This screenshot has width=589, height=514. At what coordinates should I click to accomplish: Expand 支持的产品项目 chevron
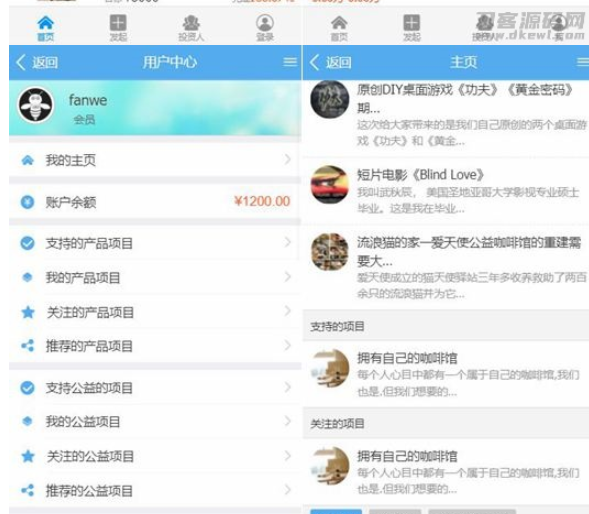pyautogui.click(x=288, y=242)
